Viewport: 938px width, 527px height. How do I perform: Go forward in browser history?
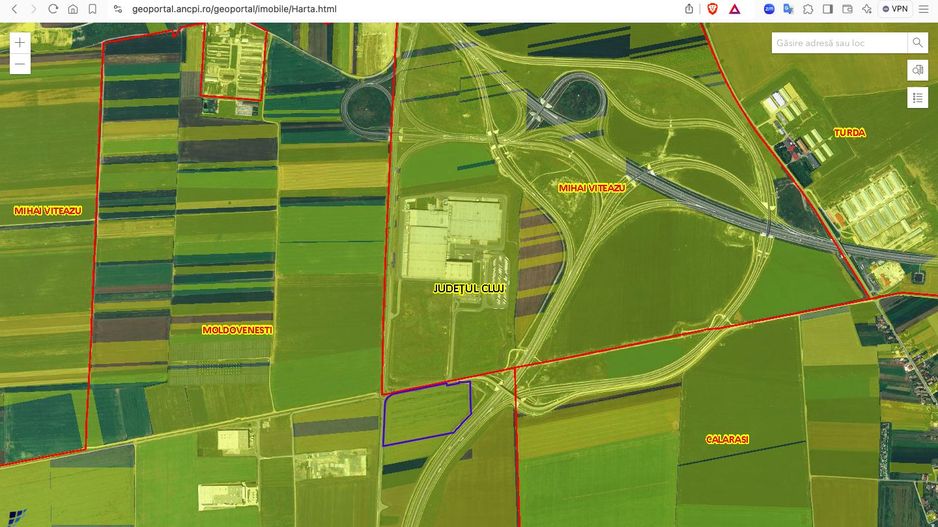[34, 9]
